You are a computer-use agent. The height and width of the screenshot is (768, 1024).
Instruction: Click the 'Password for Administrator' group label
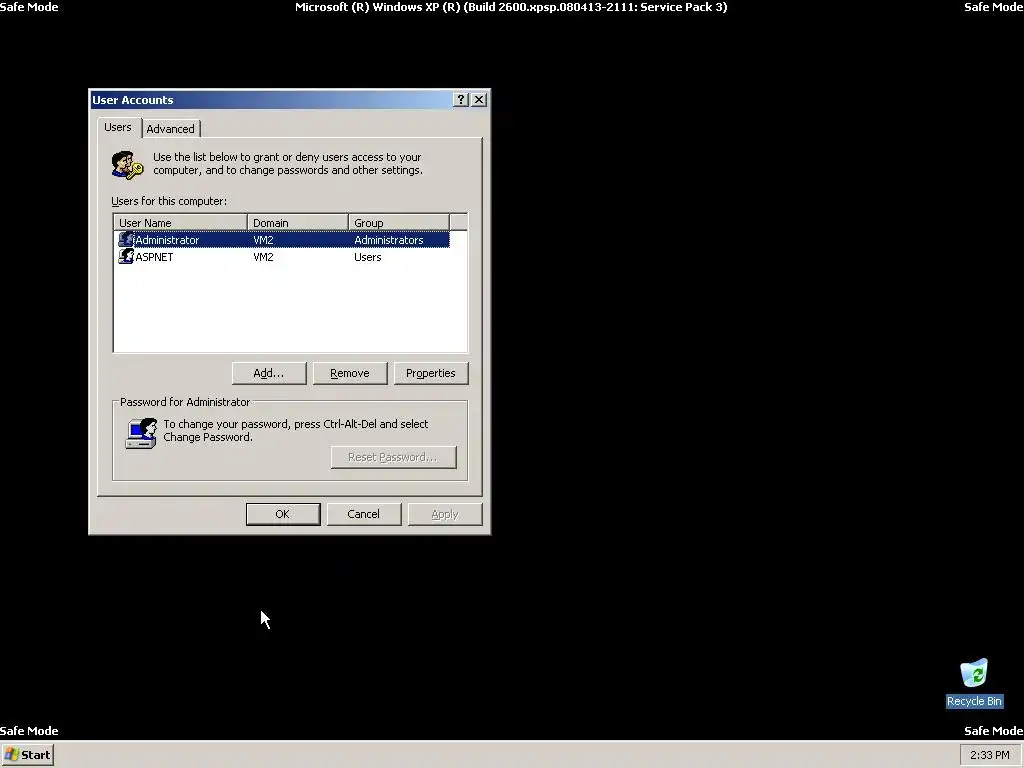pos(185,402)
